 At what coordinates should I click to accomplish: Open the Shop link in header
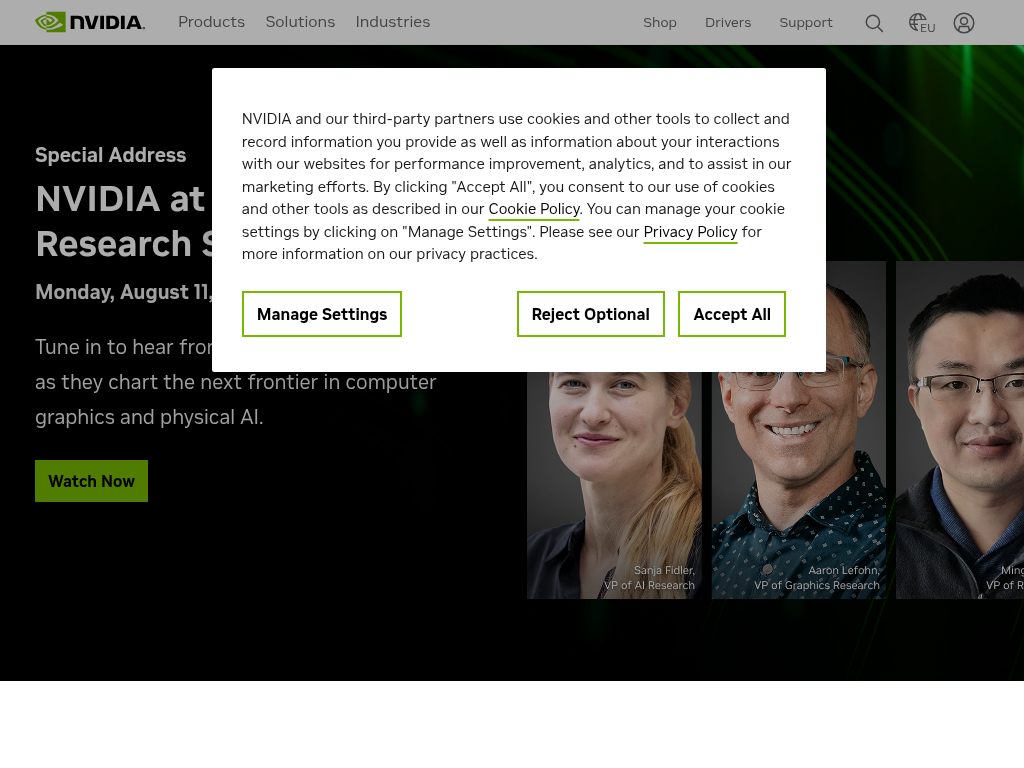tap(660, 22)
